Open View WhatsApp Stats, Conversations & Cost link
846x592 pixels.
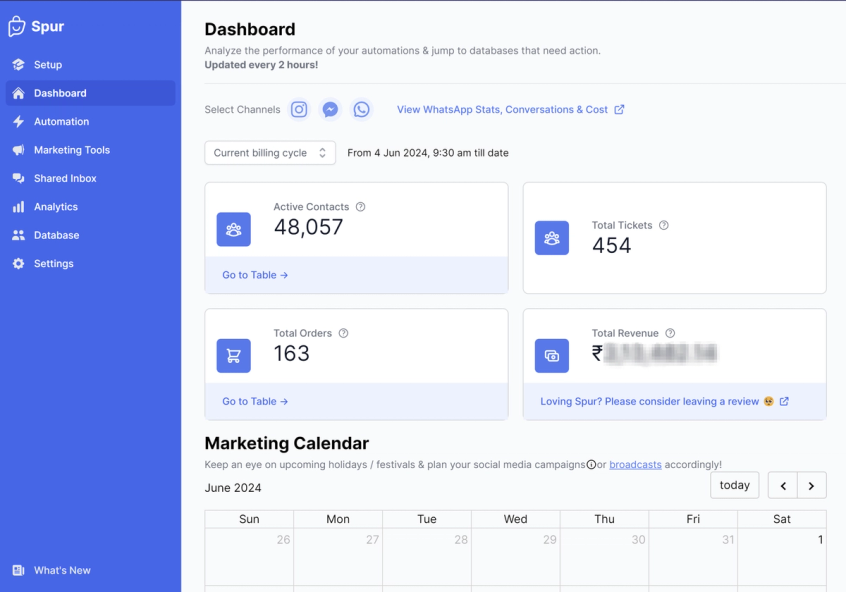[x=510, y=110]
